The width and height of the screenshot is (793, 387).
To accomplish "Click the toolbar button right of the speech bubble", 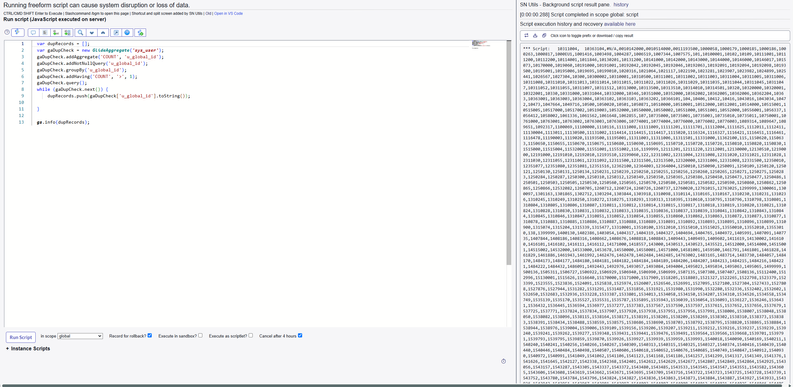I will click(45, 32).
